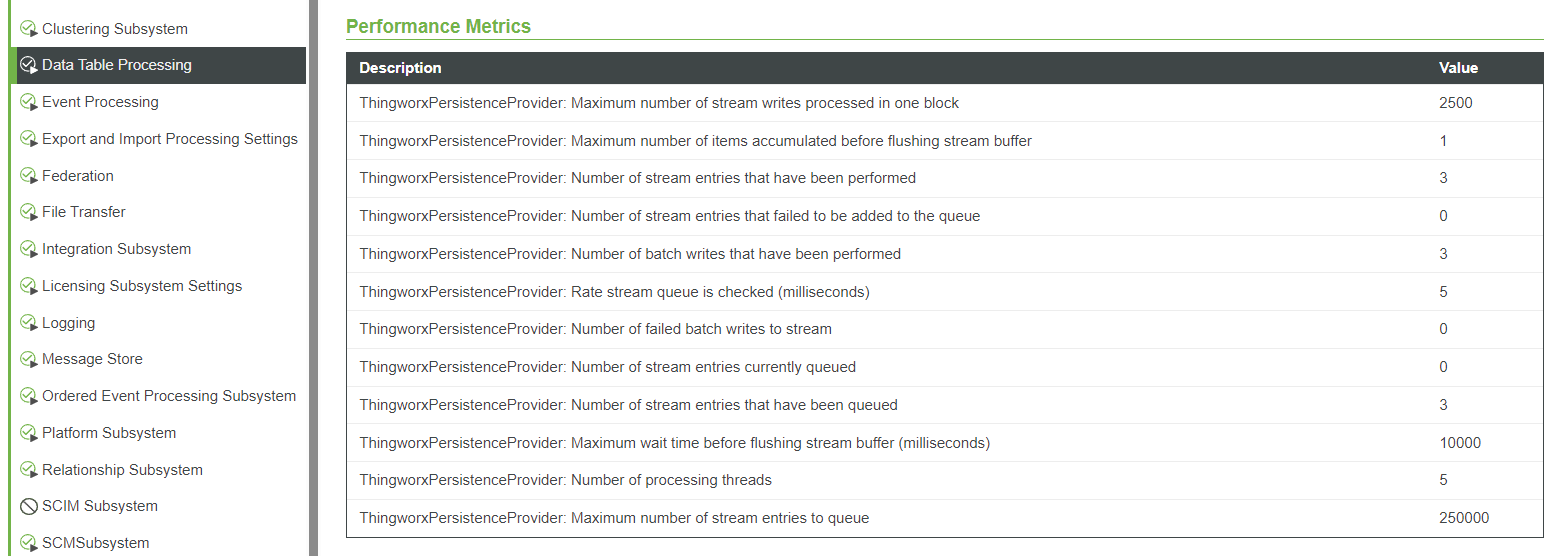Select the Number of processing threads row
The width and height of the screenshot is (1559, 556).
coord(665,480)
